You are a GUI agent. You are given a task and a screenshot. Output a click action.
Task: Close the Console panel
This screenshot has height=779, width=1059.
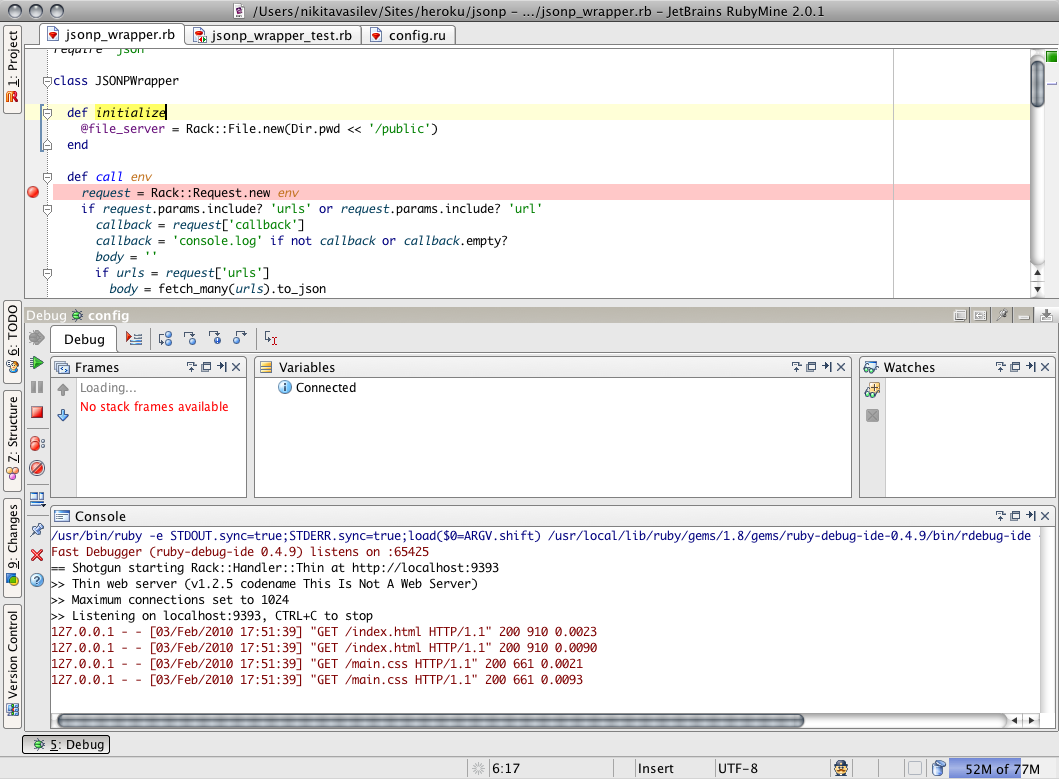coord(1045,516)
